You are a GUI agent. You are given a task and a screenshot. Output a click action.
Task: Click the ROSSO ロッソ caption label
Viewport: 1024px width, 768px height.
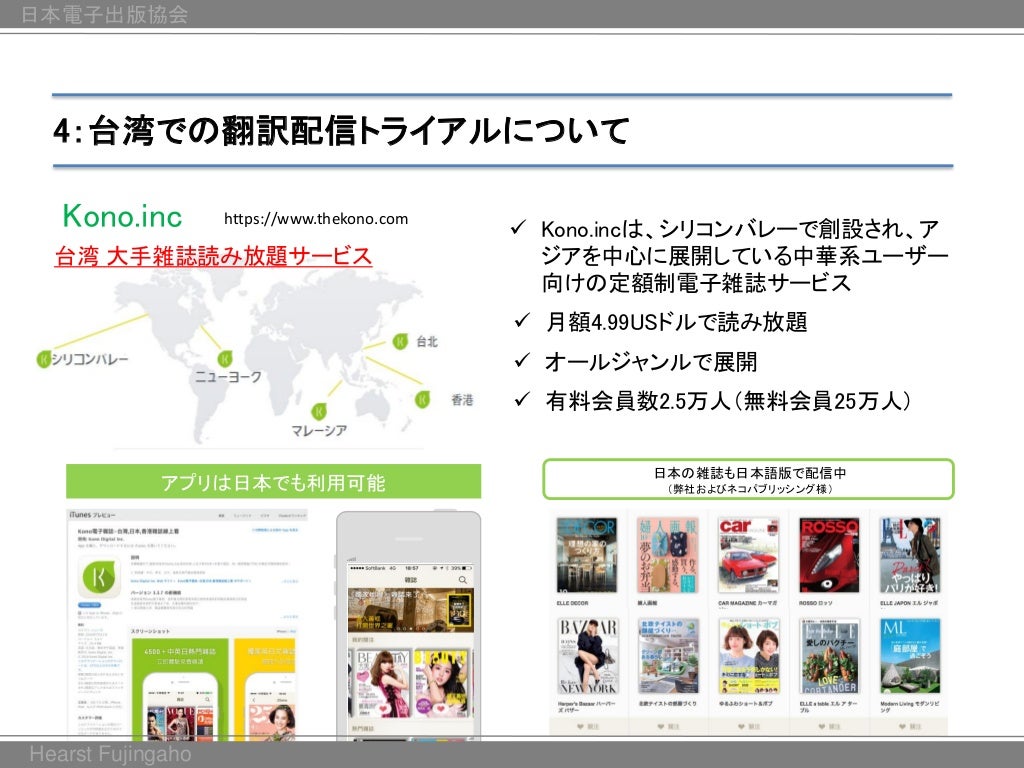[x=816, y=603]
